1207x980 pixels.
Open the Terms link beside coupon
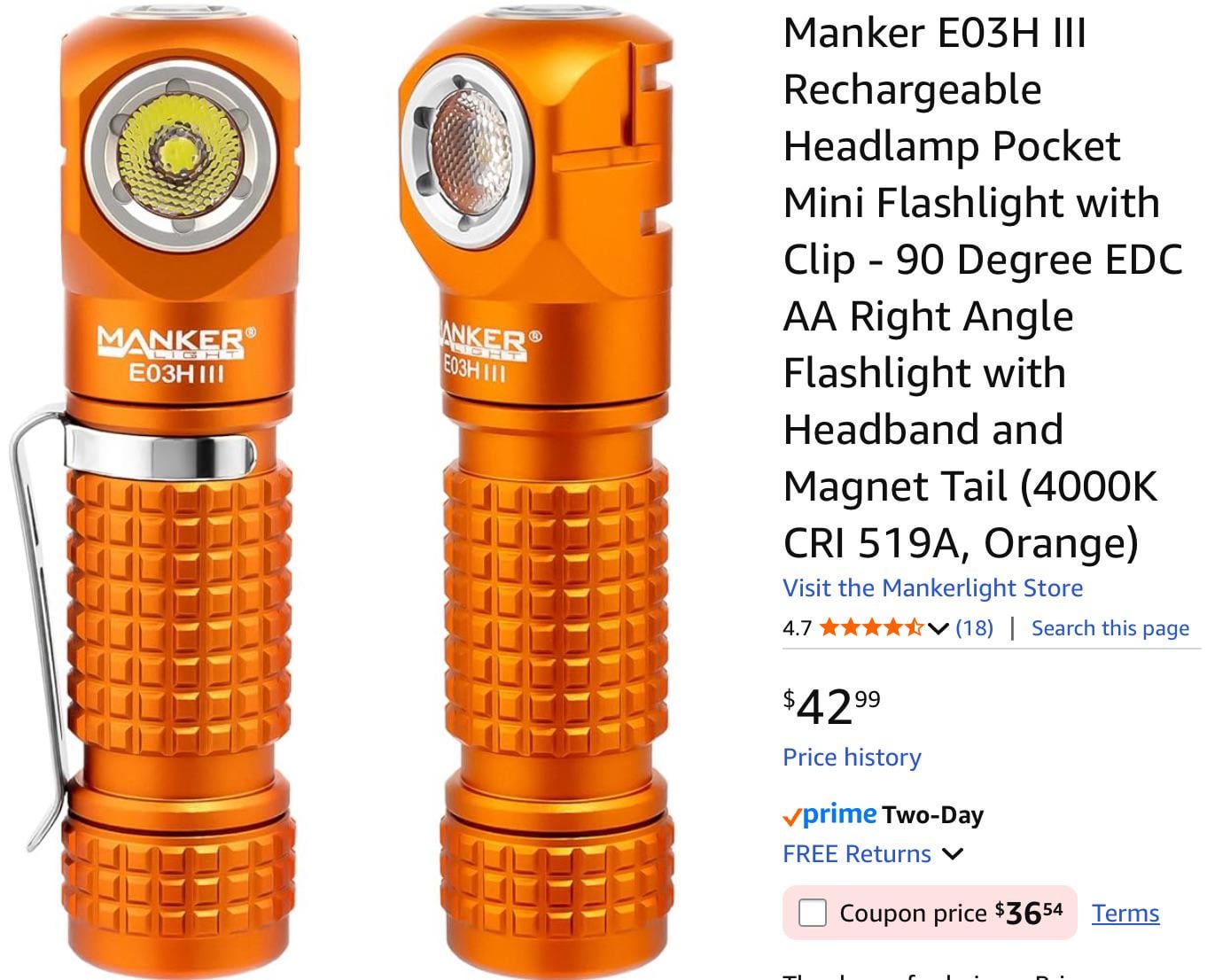[1125, 913]
